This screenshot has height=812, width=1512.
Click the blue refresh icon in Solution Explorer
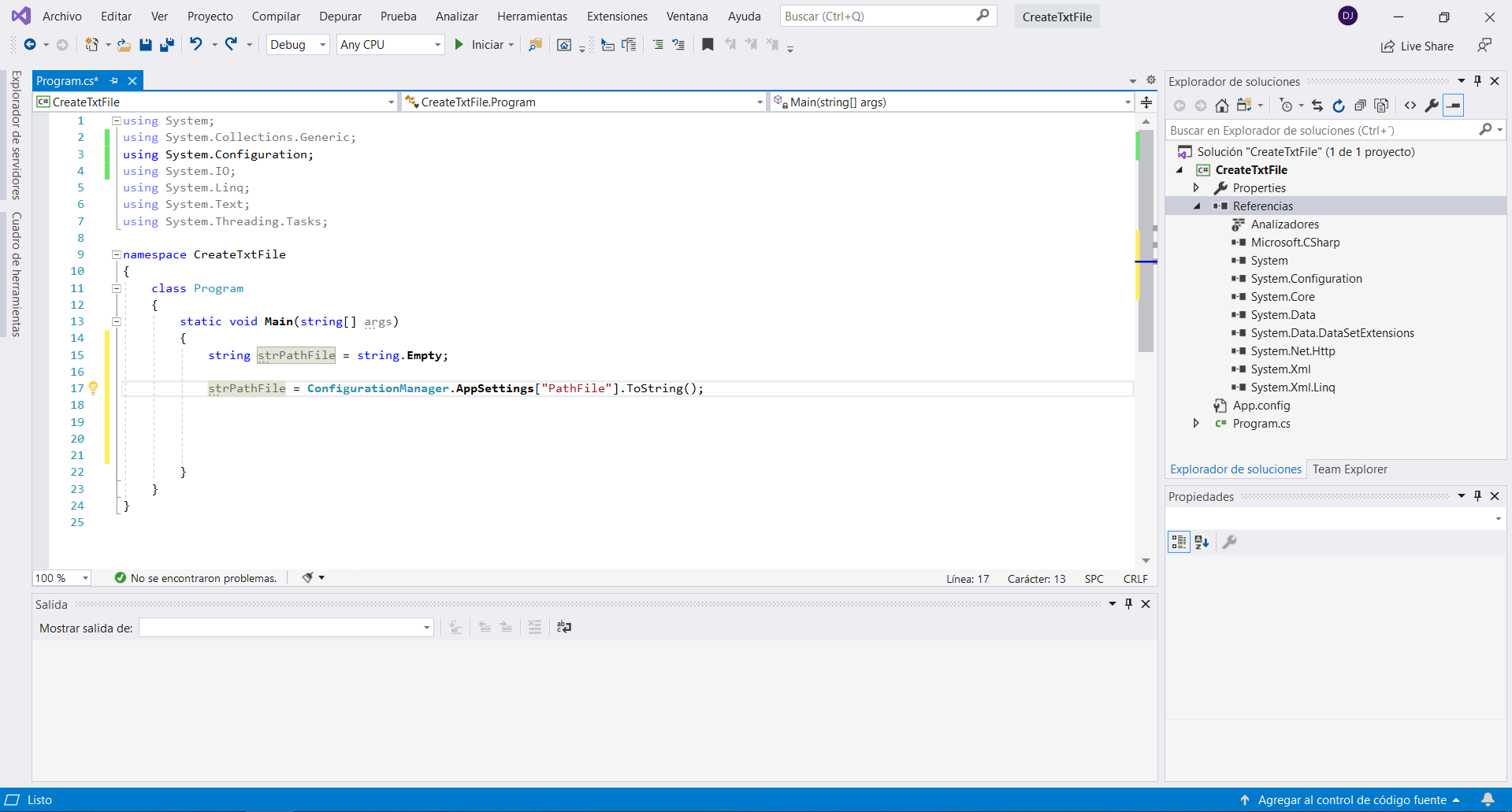tap(1338, 106)
